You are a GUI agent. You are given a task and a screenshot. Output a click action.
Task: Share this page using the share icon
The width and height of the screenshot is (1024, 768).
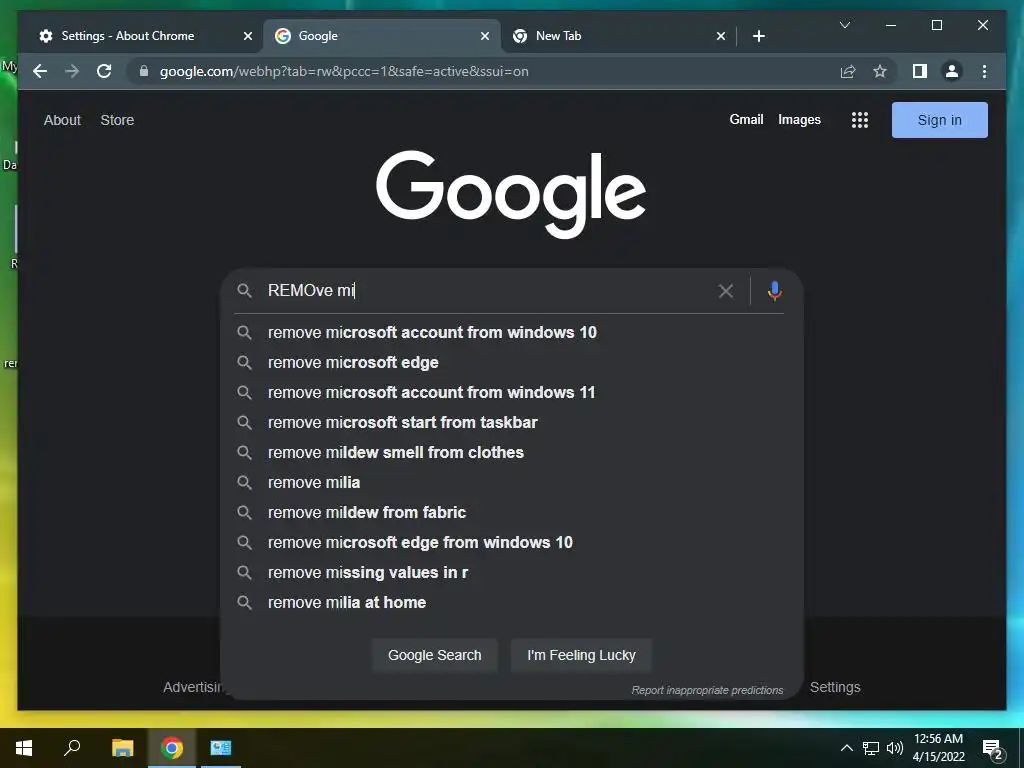pos(848,71)
